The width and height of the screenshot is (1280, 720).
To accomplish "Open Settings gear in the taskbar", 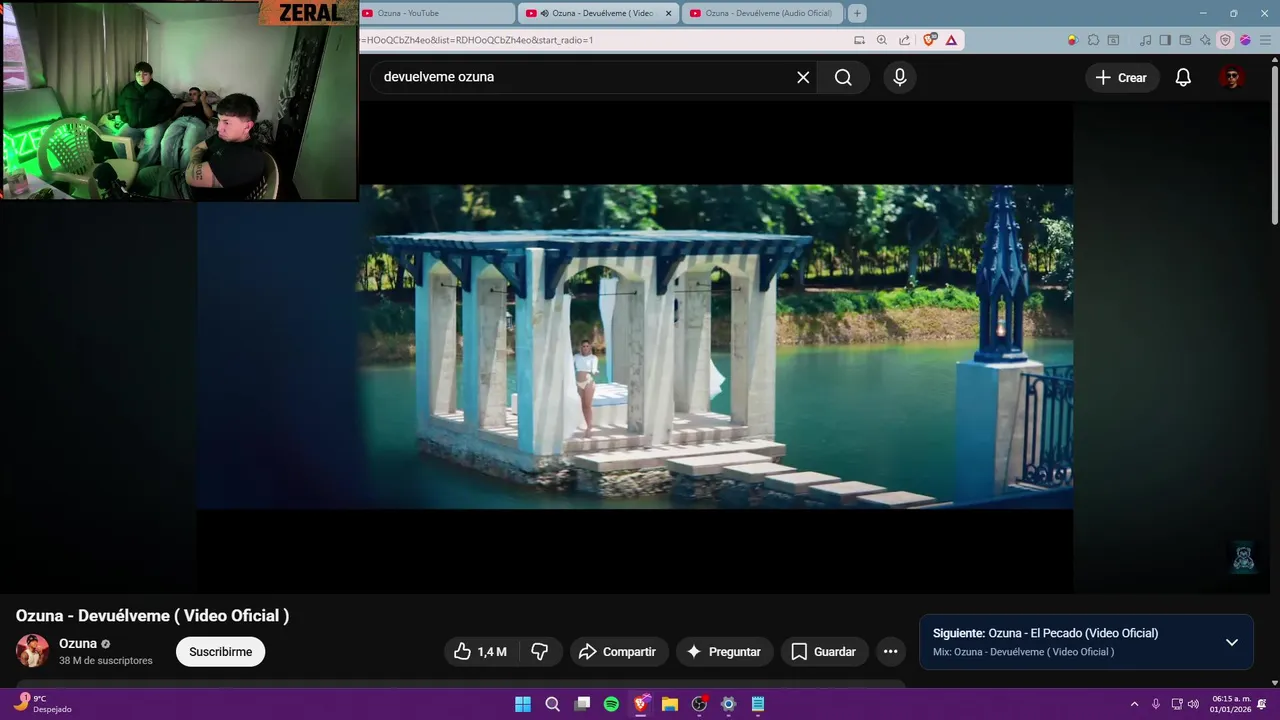I will click(x=728, y=704).
